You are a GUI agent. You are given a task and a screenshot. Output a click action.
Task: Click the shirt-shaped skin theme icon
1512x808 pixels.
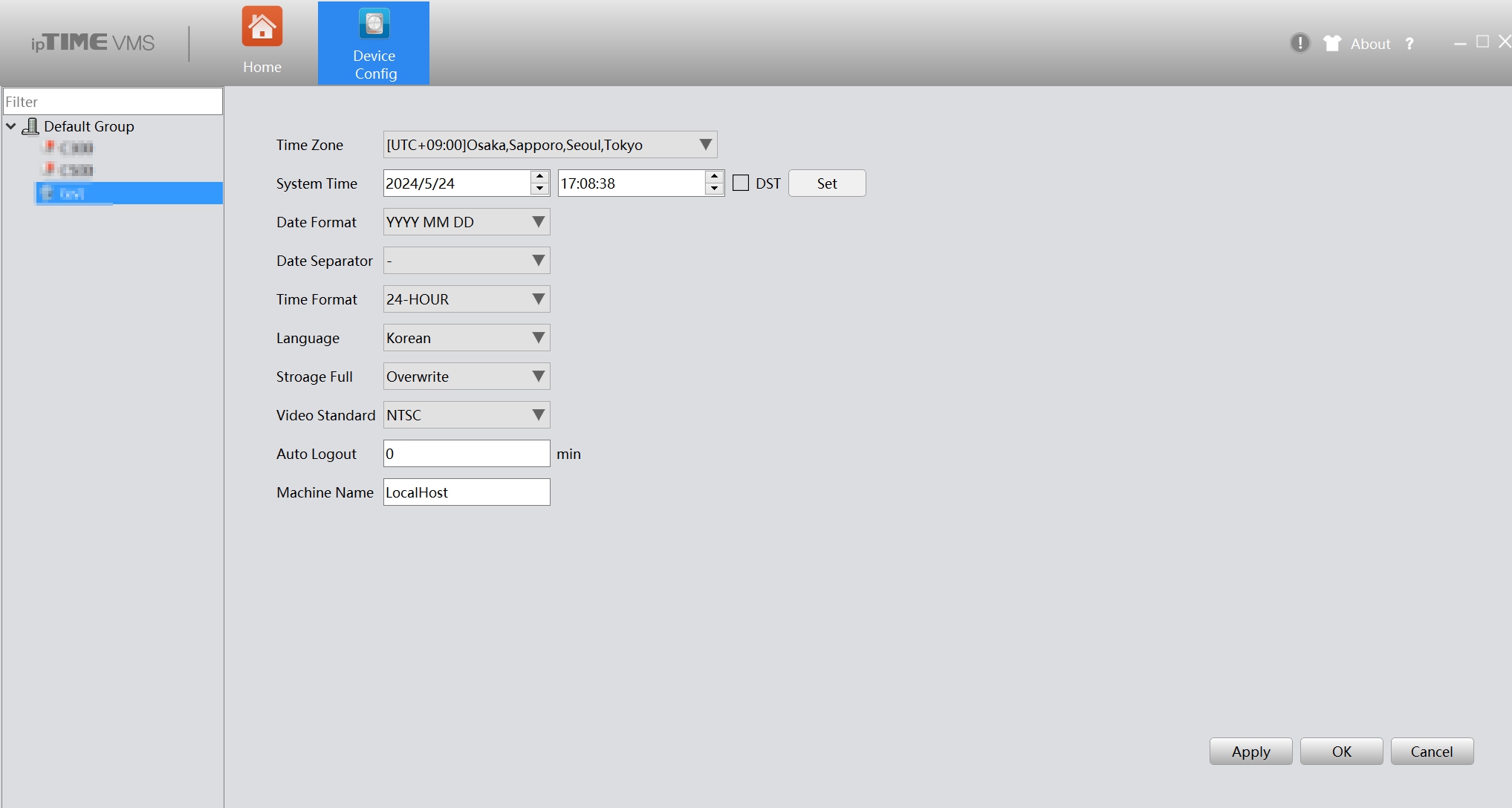tap(1332, 43)
